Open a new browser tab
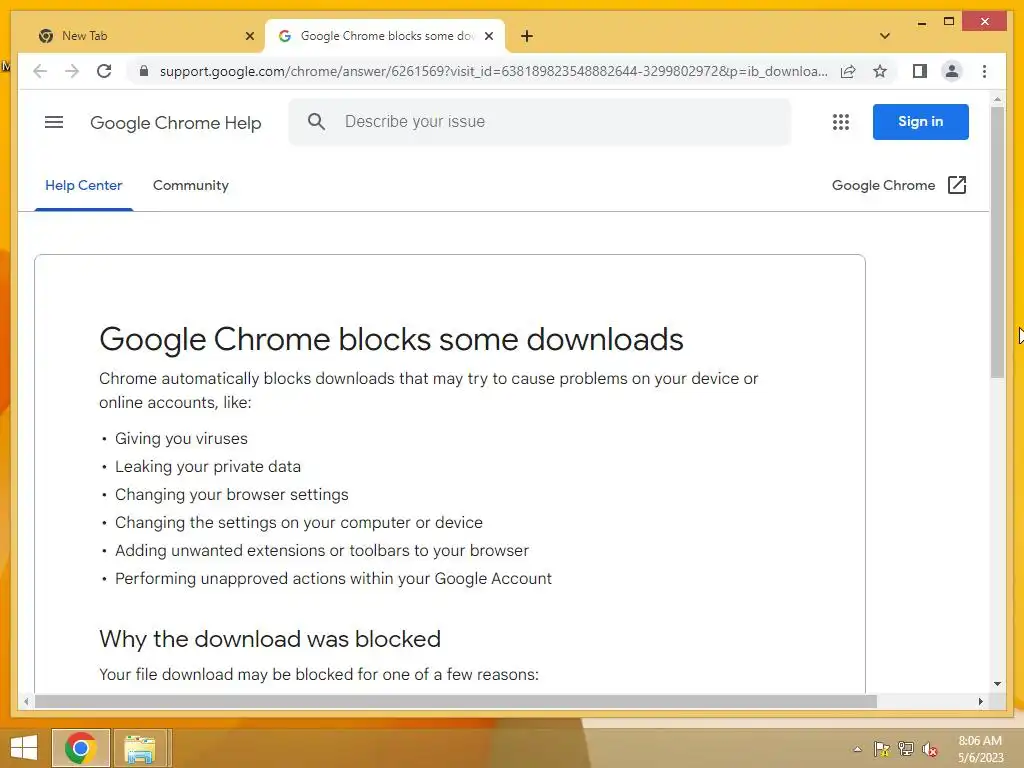The image size is (1024, 768). tap(526, 36)
